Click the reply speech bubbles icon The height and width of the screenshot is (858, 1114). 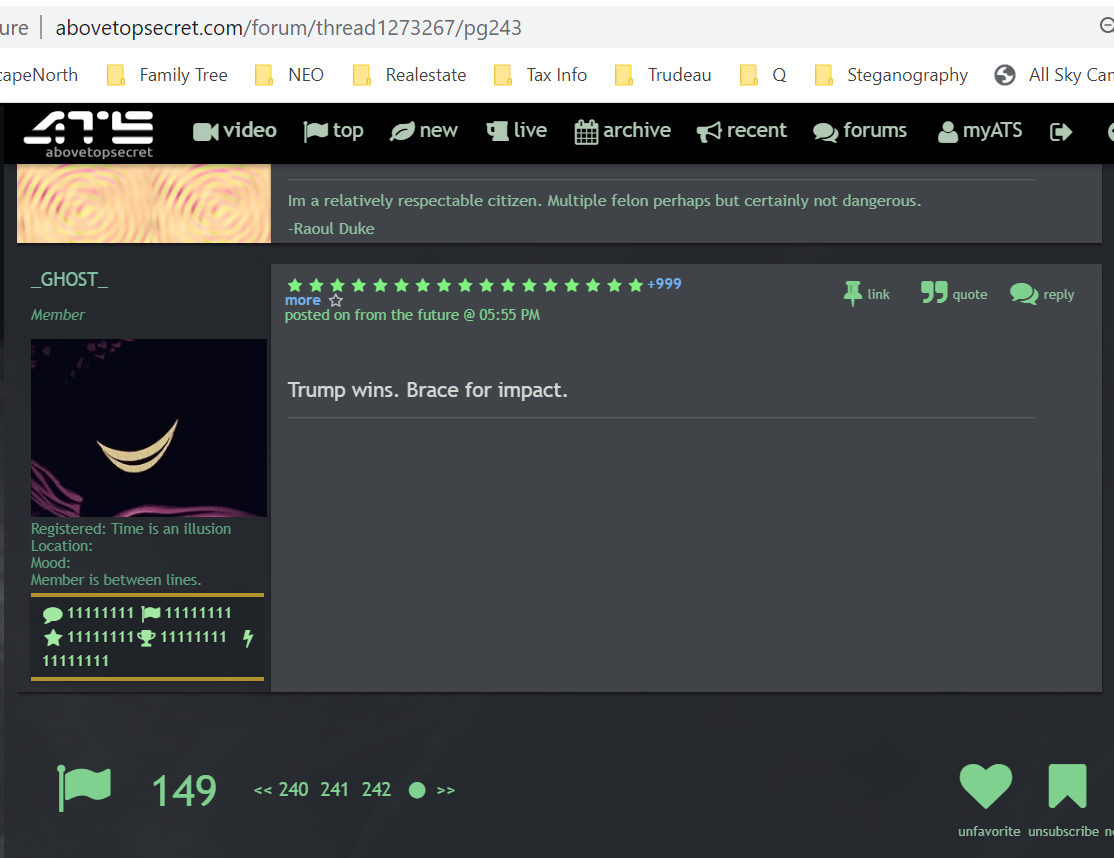coord(1024,293)
